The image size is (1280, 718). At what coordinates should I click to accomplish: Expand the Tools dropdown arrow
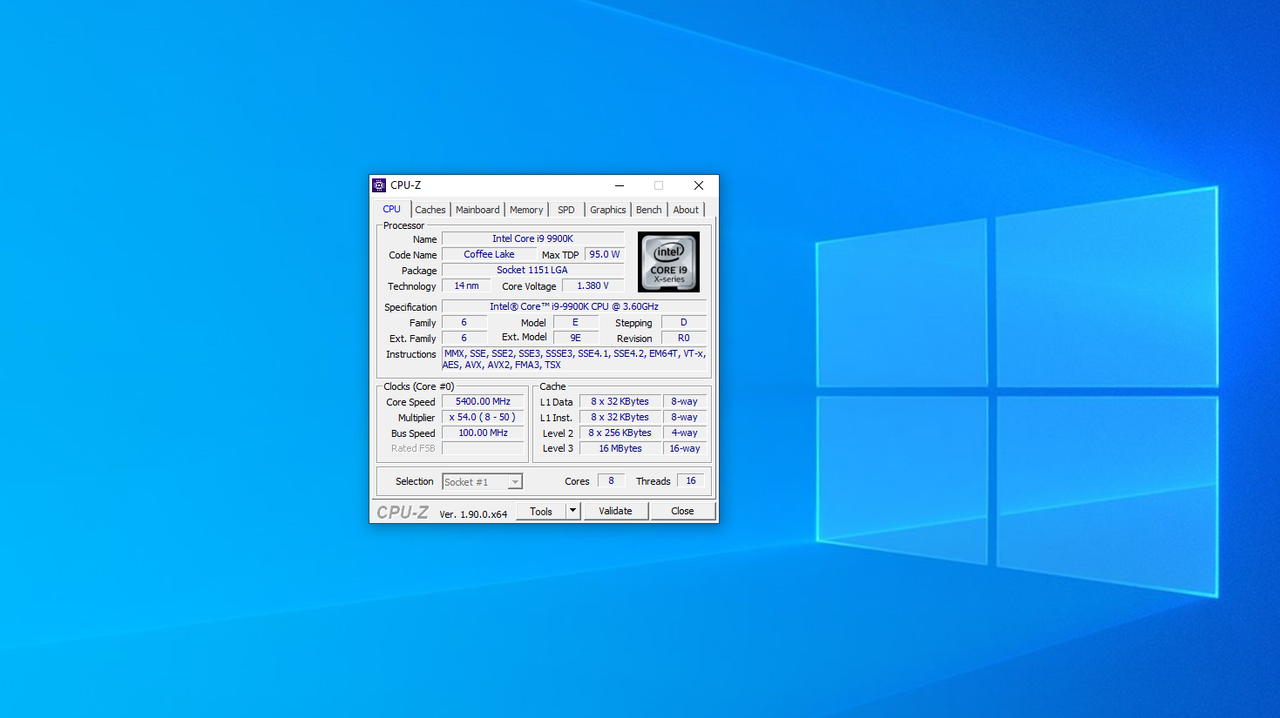point(573,511)
